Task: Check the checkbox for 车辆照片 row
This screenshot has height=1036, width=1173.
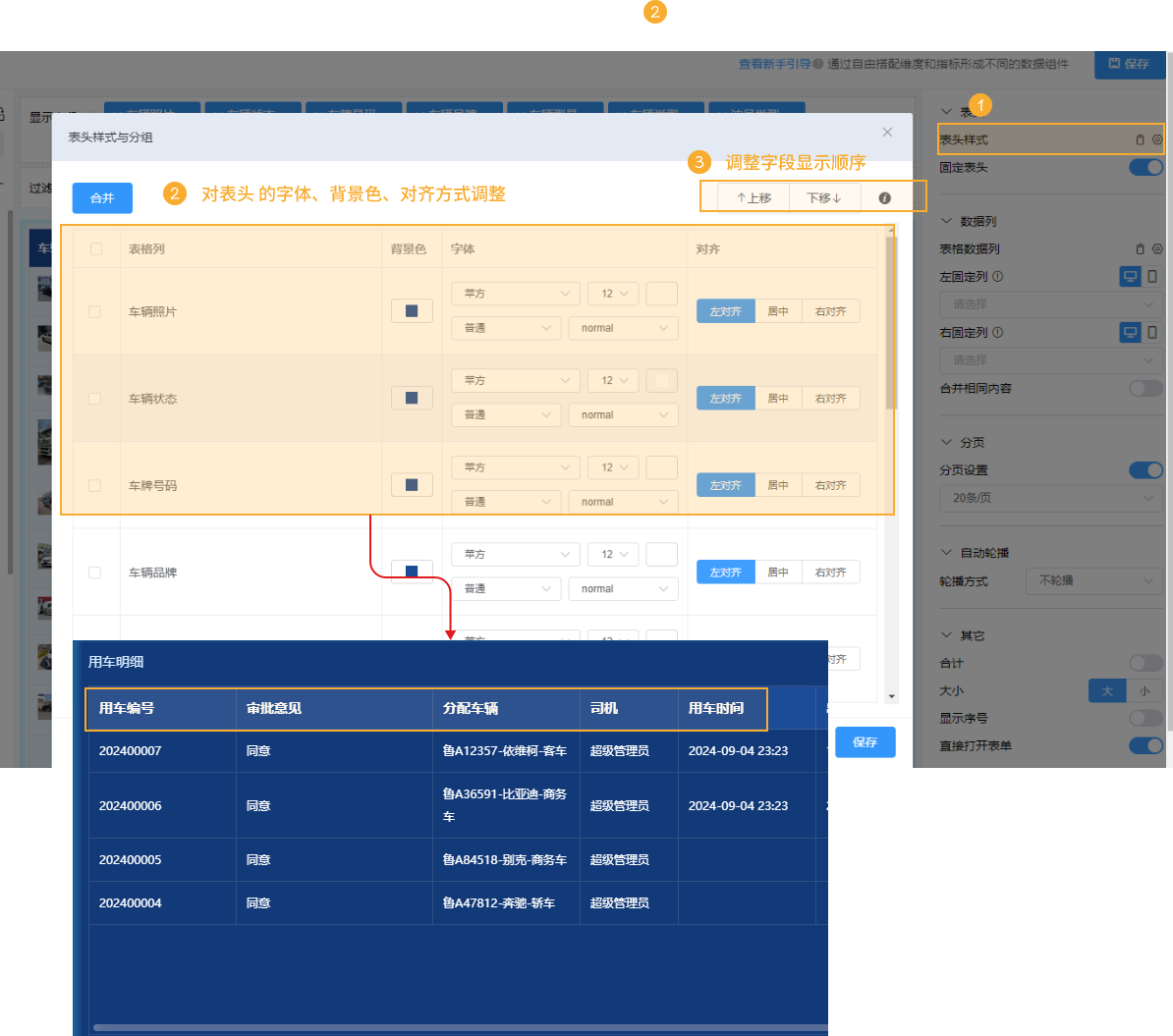Action: (x=95, y=311)
